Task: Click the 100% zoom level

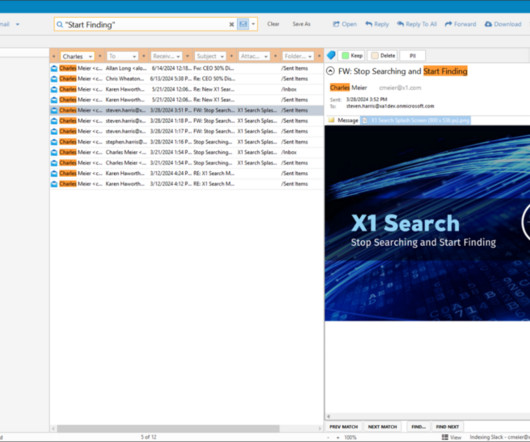Action: pos(351,437)
